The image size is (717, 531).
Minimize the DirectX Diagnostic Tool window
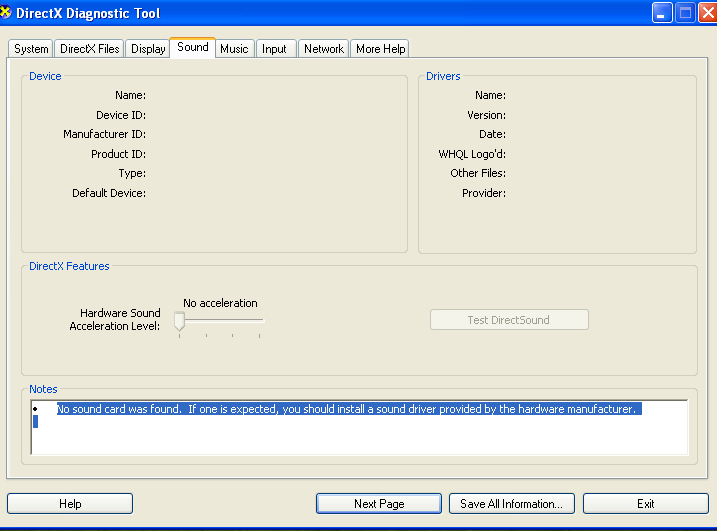point(662,13)
